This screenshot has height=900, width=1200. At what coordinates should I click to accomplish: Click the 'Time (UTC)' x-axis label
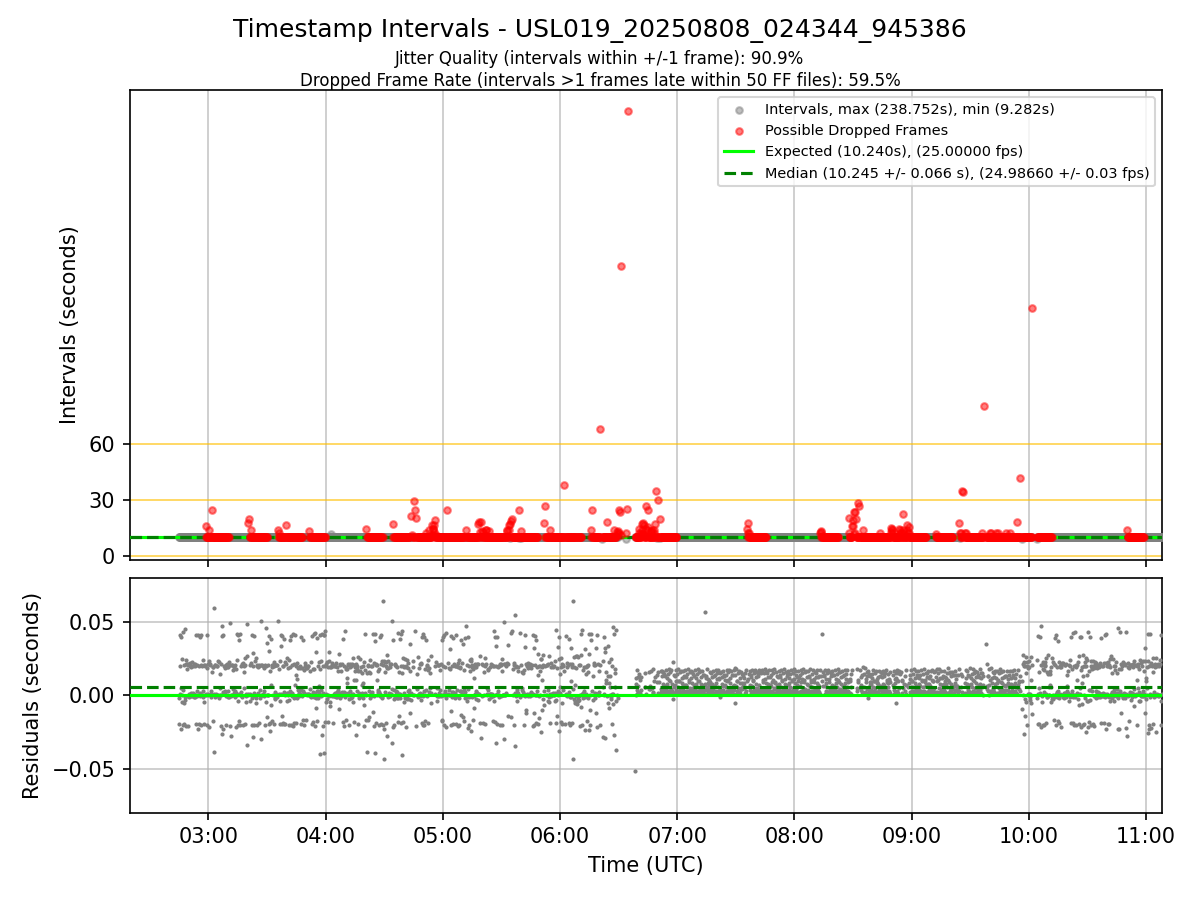point(645,865)
